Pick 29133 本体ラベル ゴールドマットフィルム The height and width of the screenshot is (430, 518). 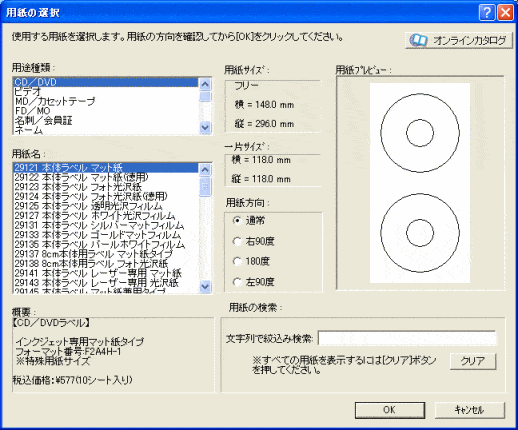(106, 235)
